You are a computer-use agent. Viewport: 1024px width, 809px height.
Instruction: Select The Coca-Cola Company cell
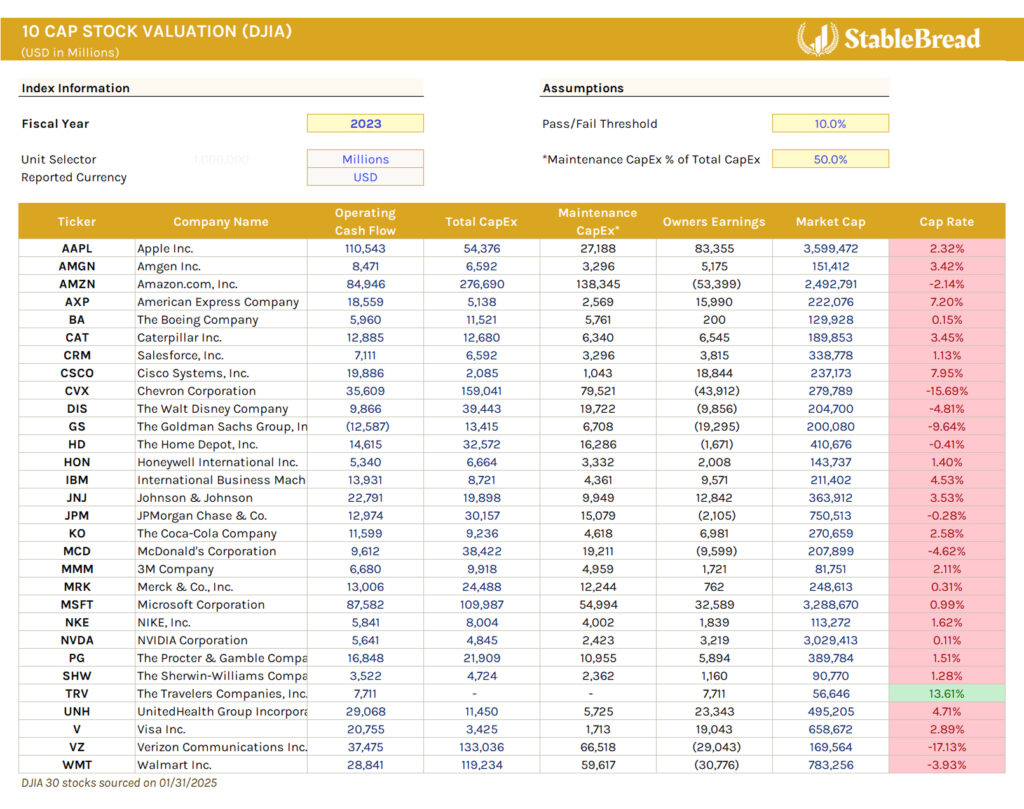[221, 533]
